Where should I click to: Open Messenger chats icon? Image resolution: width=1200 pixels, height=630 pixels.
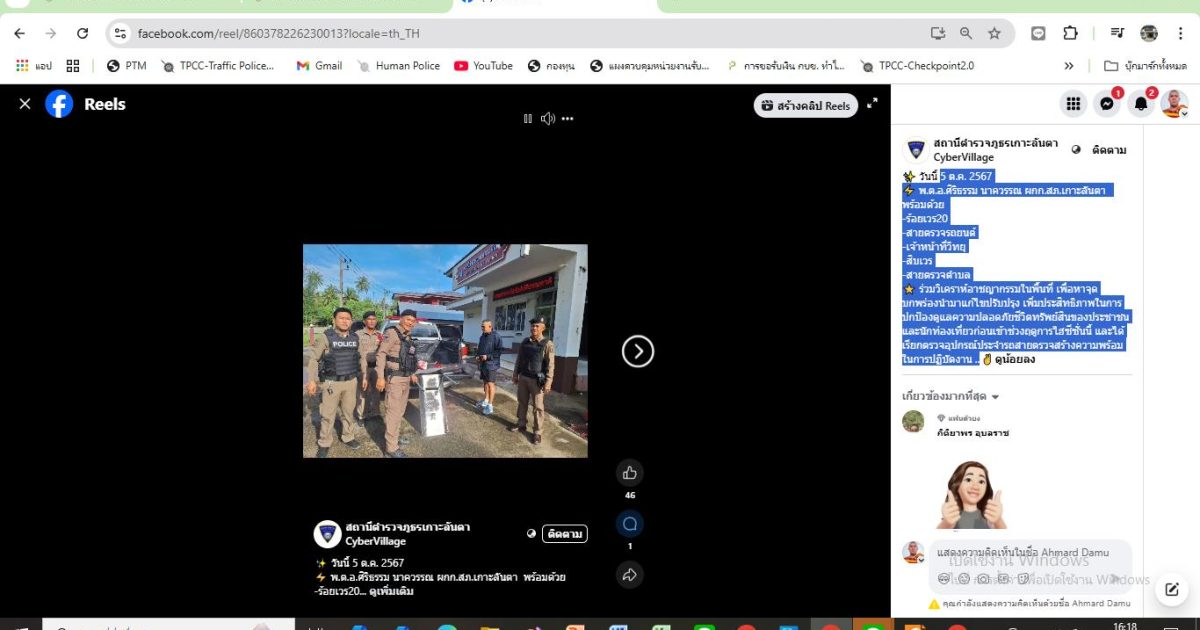point(1107,104)
